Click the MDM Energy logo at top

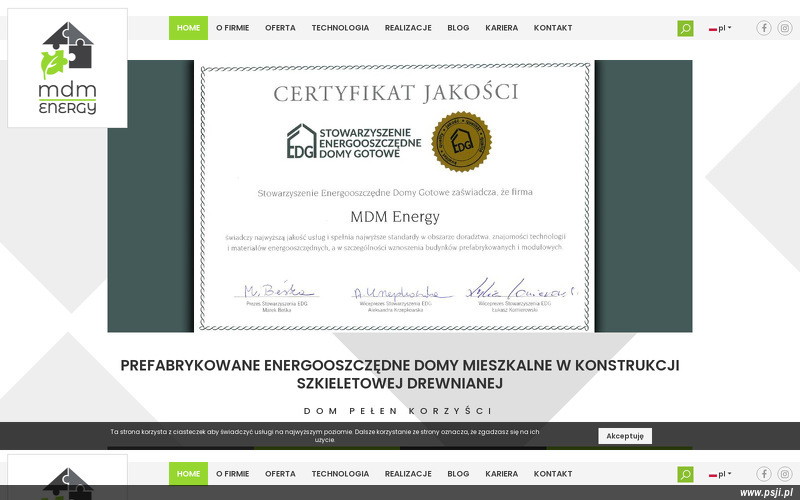tap(67, 68)
